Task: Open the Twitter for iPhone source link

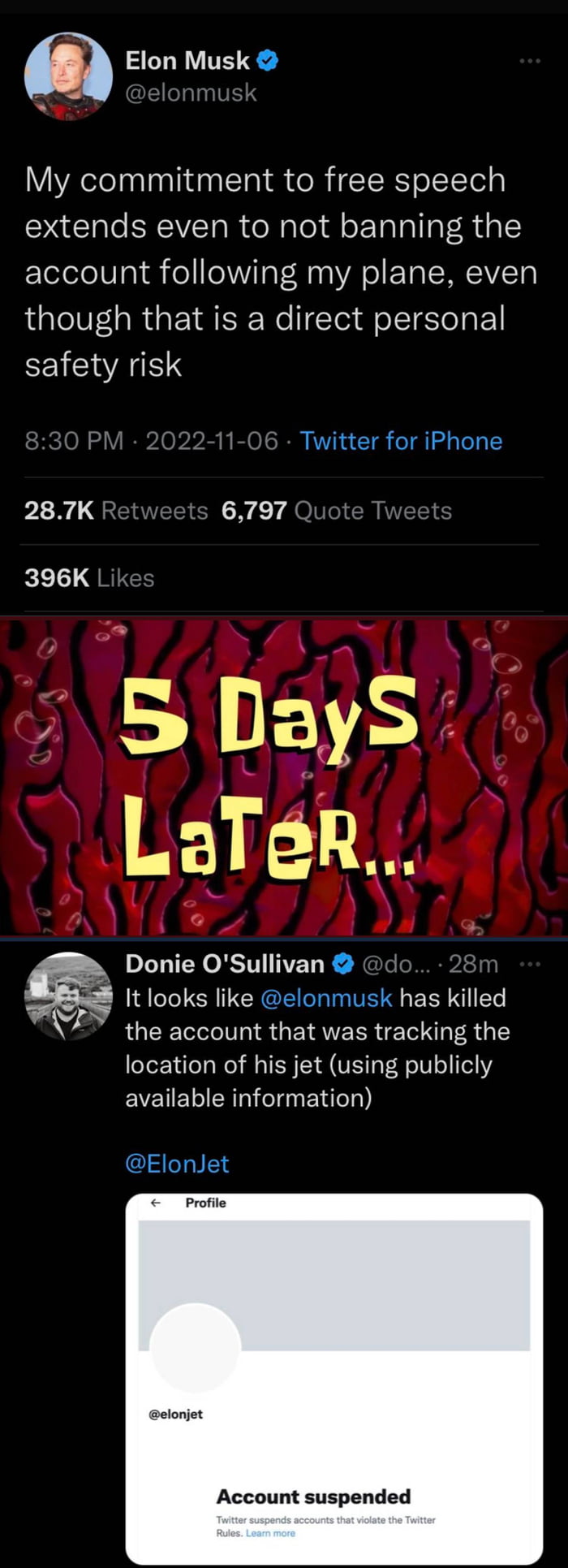Action: pyautogui.click(x=401, y=441)
